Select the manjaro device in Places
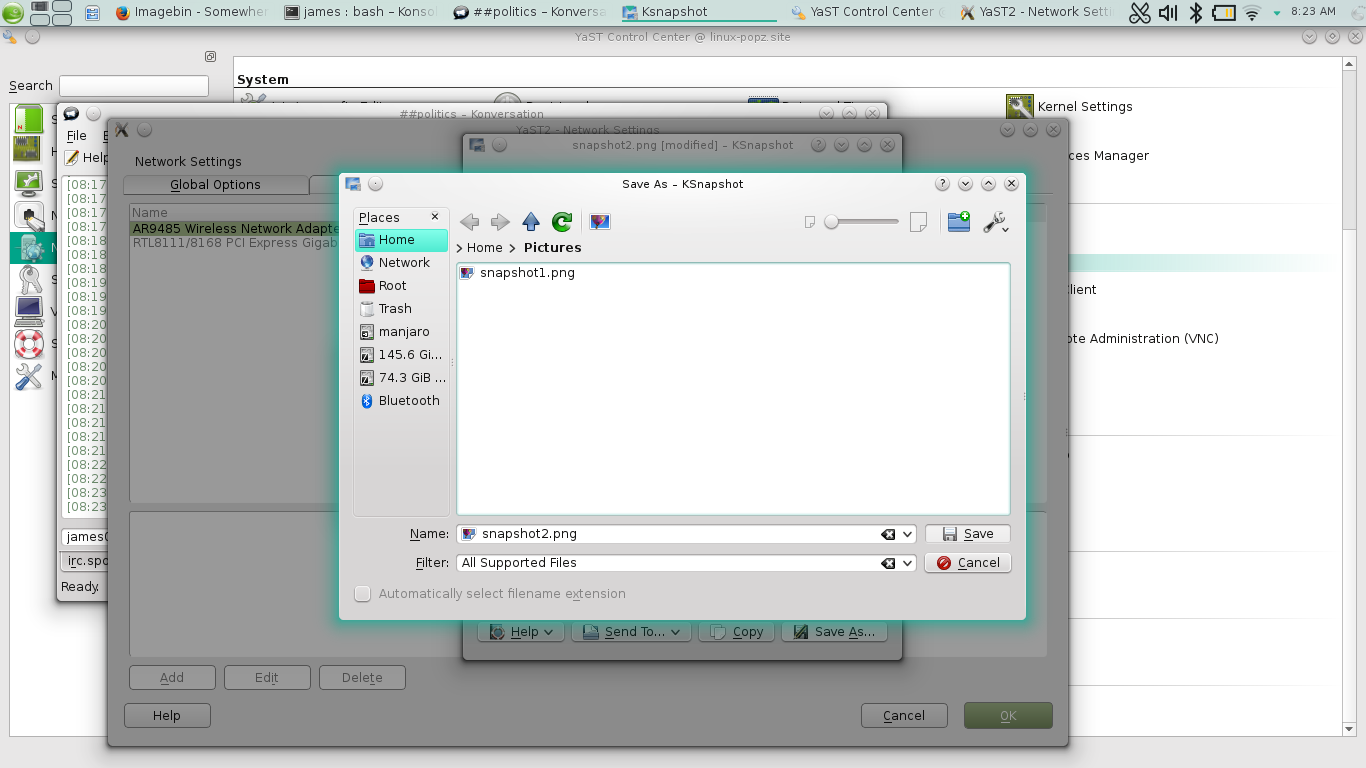This screenshot has width=1366, height=768. click(402, 332)
